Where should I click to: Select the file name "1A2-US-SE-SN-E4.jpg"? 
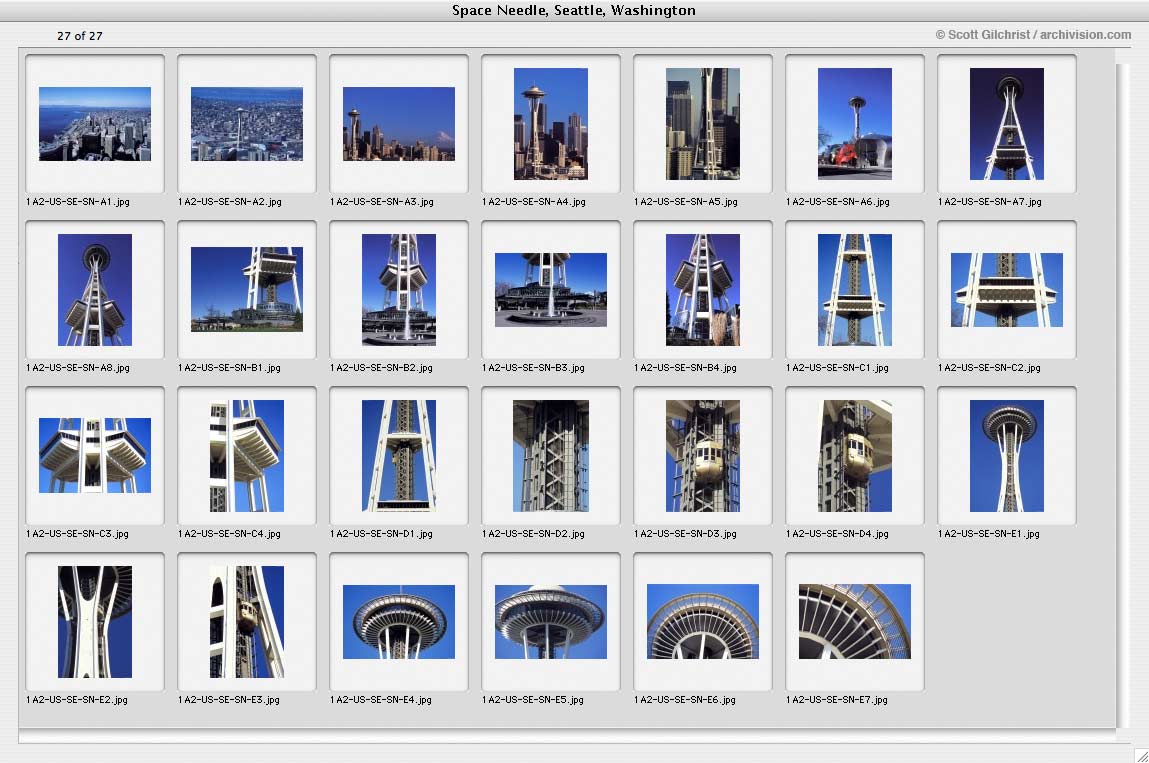click(x=381, y=700)
